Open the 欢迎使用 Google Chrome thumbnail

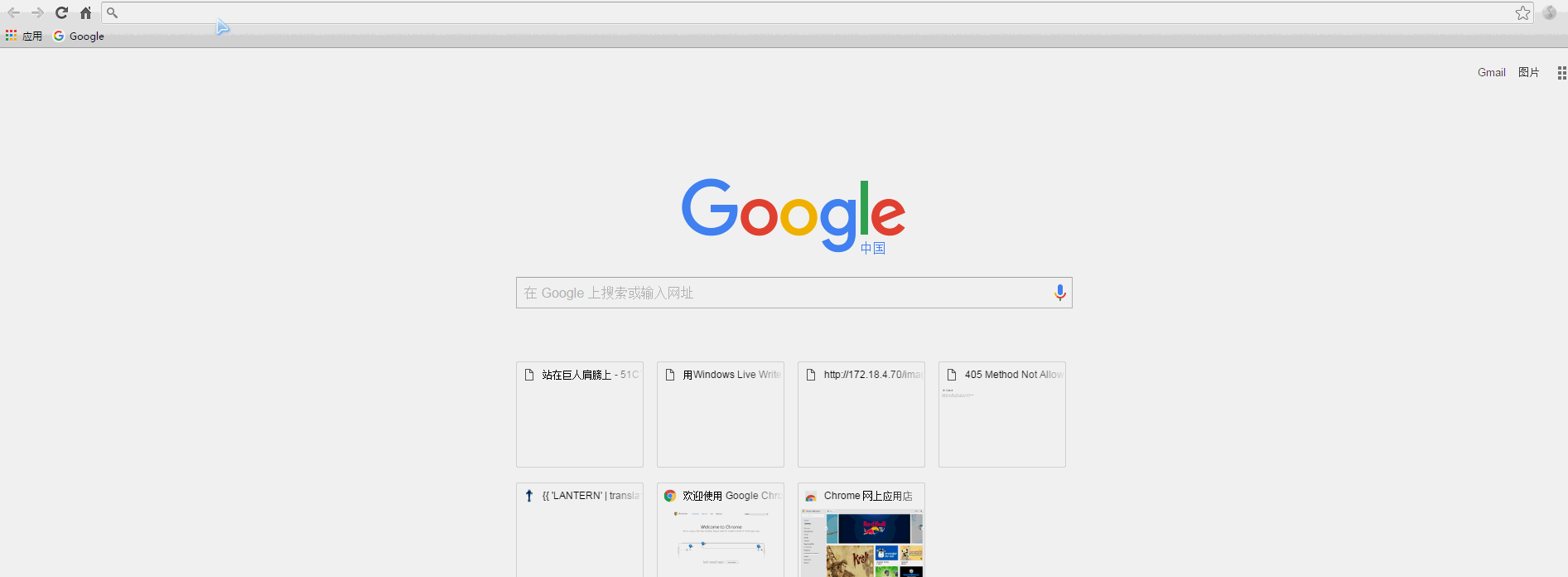click(721, 530)
